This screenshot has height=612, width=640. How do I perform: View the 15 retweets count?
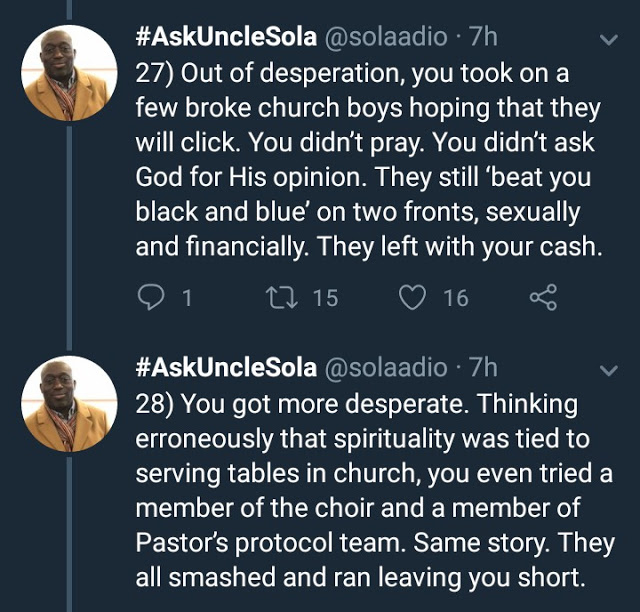click(325, 297)
